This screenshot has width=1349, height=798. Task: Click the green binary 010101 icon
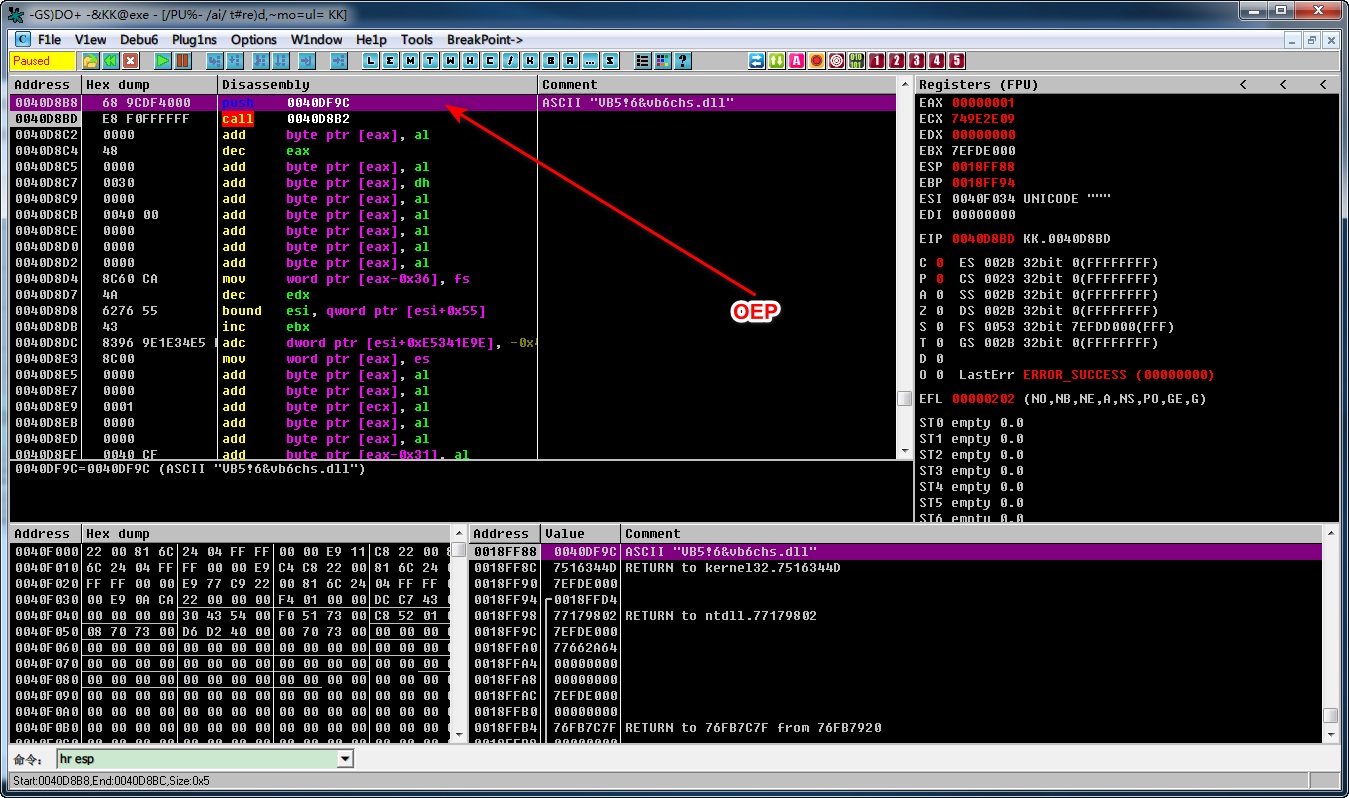857,61
